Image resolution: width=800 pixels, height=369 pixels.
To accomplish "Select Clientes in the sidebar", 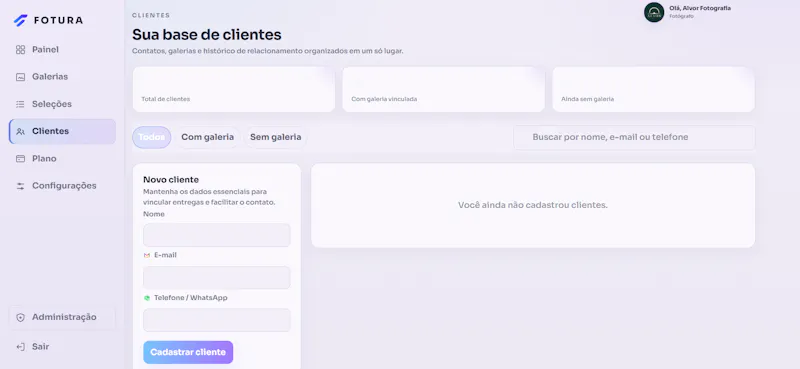I will (62, 131).
